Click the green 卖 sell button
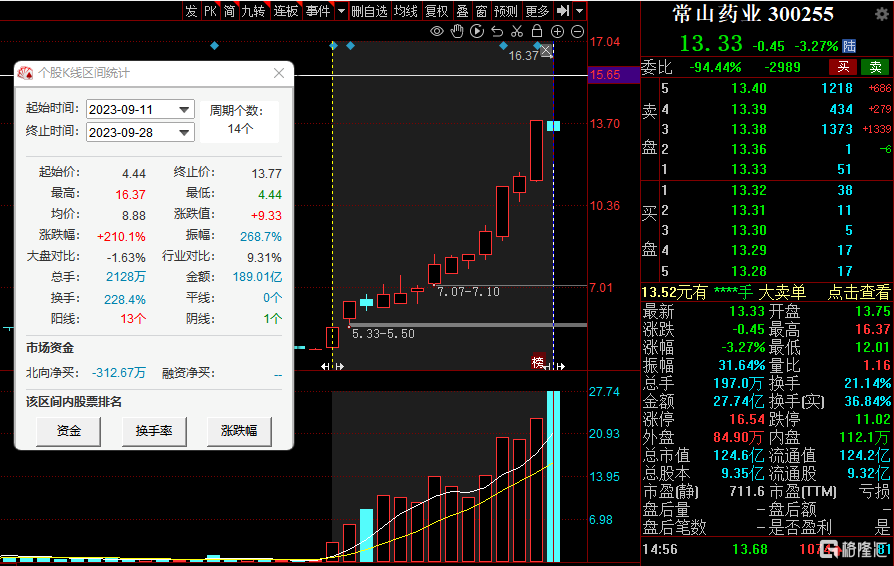The image size is (894, 566). coord(876,67)
